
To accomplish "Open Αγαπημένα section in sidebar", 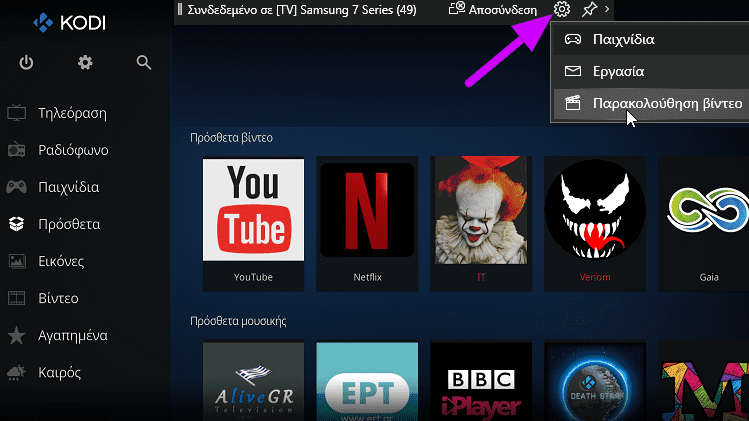I will pyautogui.click(x=73, y=335).
